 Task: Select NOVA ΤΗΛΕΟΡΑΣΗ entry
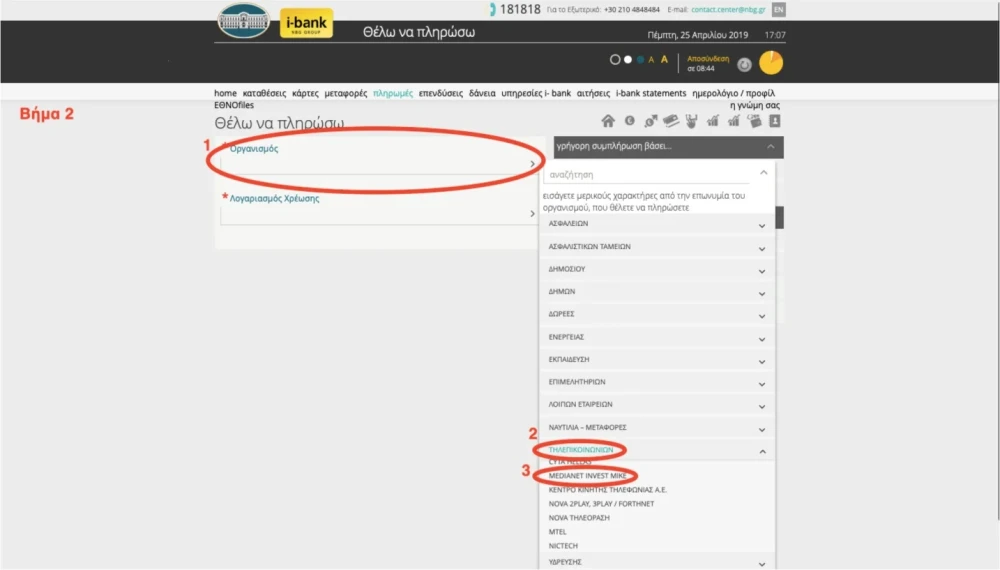click(578, 518)
